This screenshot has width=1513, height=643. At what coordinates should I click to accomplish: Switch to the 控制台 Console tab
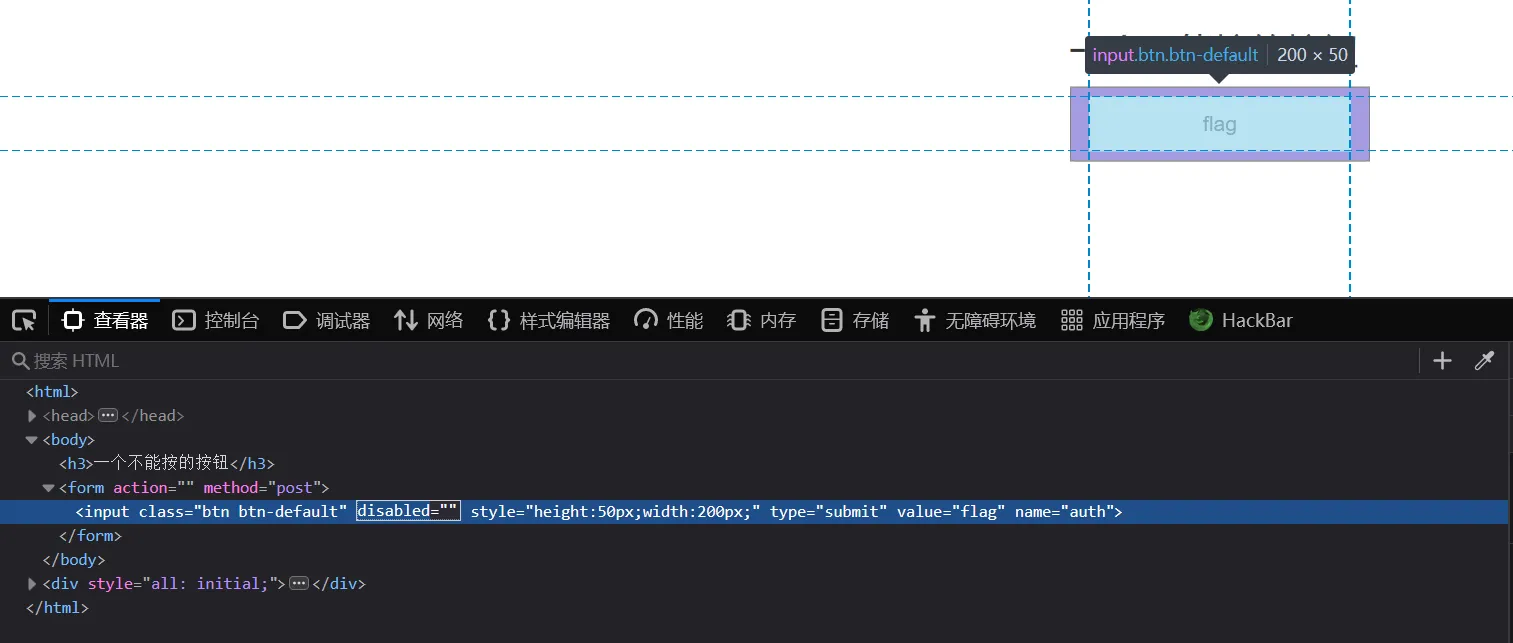[216, 321]
